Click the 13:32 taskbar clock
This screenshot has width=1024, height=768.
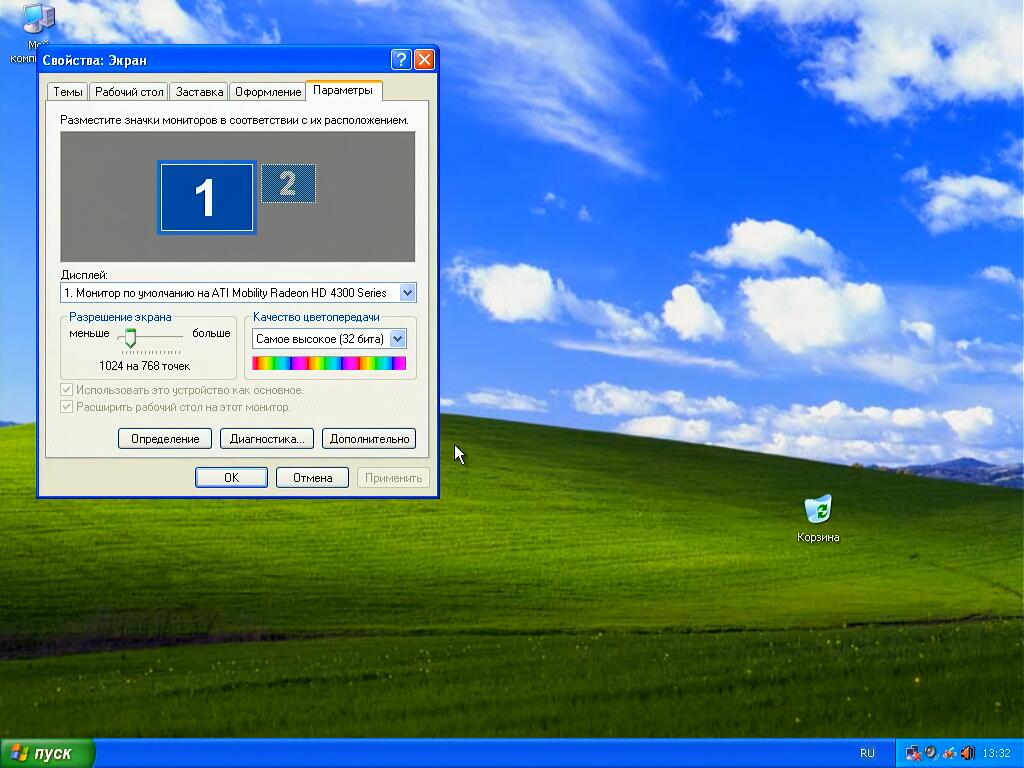[996, 753]
